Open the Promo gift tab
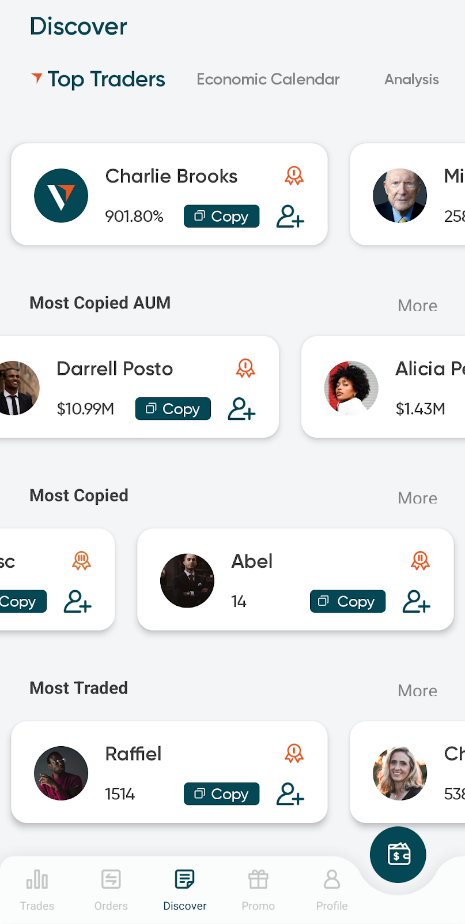Screen dimensions: 465x924 pyautogui.click(x=258, y=890)
